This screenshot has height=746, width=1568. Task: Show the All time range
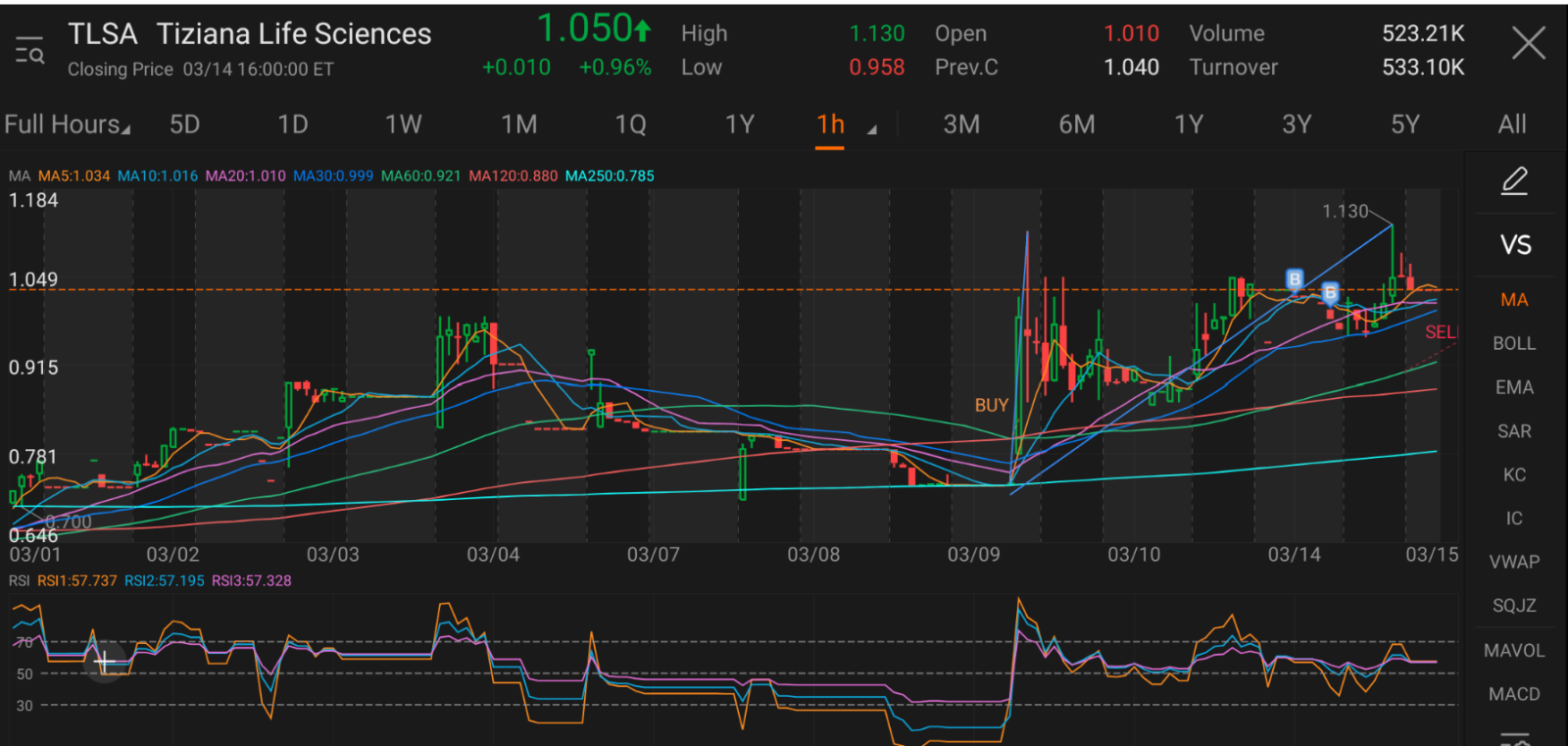click(1511, 124)
